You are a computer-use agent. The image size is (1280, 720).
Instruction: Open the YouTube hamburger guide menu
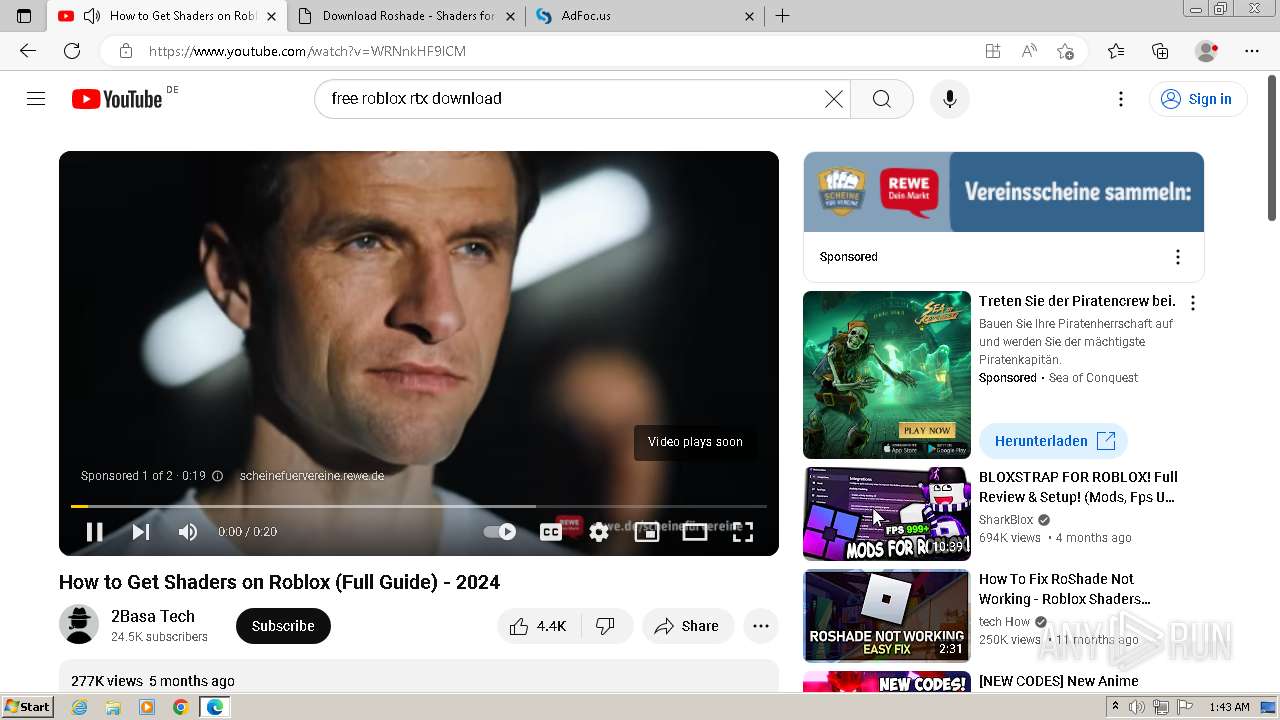36,99
